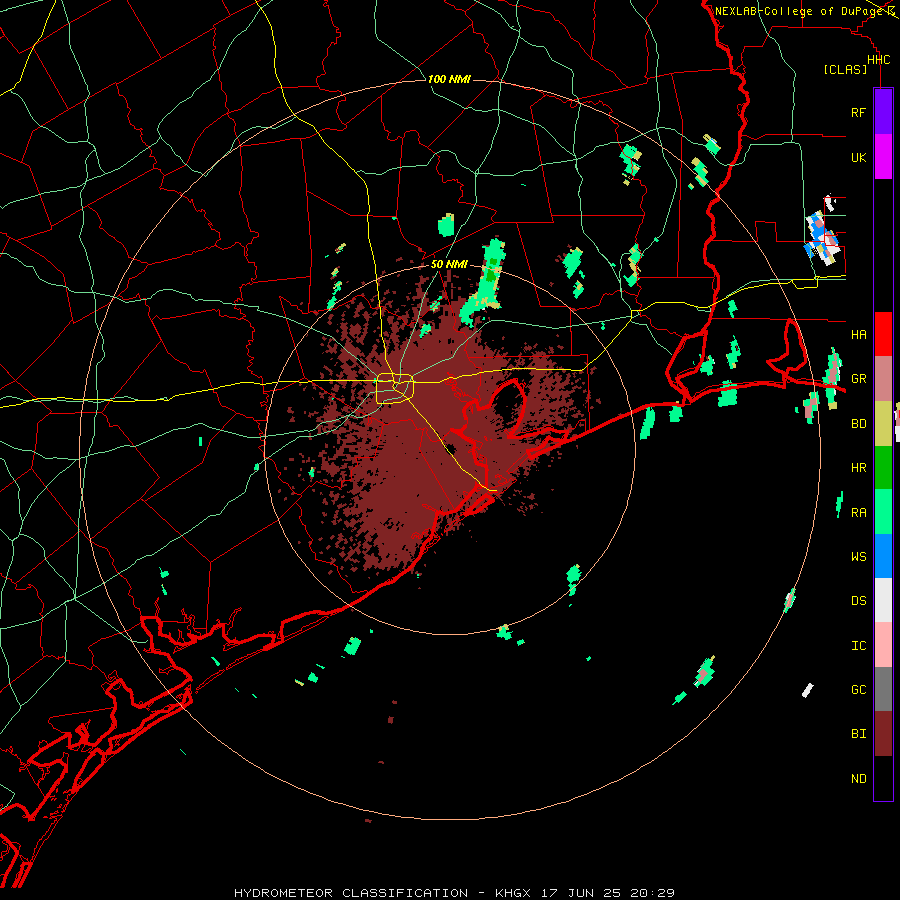
Task: Click the HA legend label
Action: pos(858,334)
